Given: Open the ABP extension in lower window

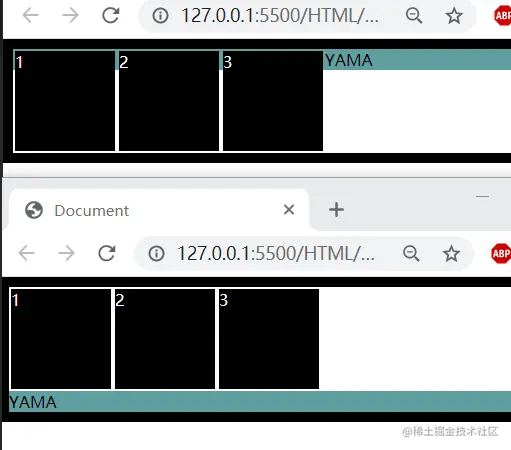Looking at the screenshot, I should [x=501, y=253].
